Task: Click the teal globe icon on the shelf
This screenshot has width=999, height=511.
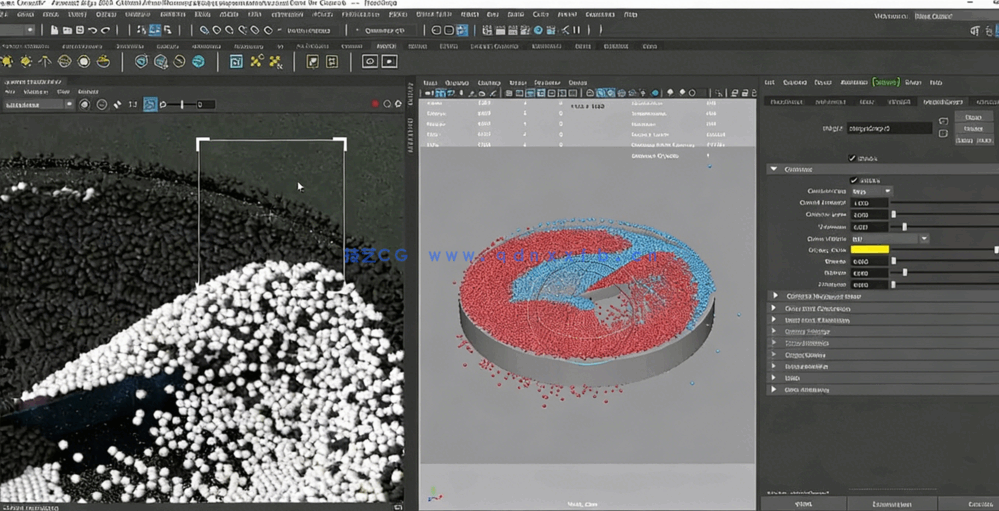Action: click(x=199, y=62)
